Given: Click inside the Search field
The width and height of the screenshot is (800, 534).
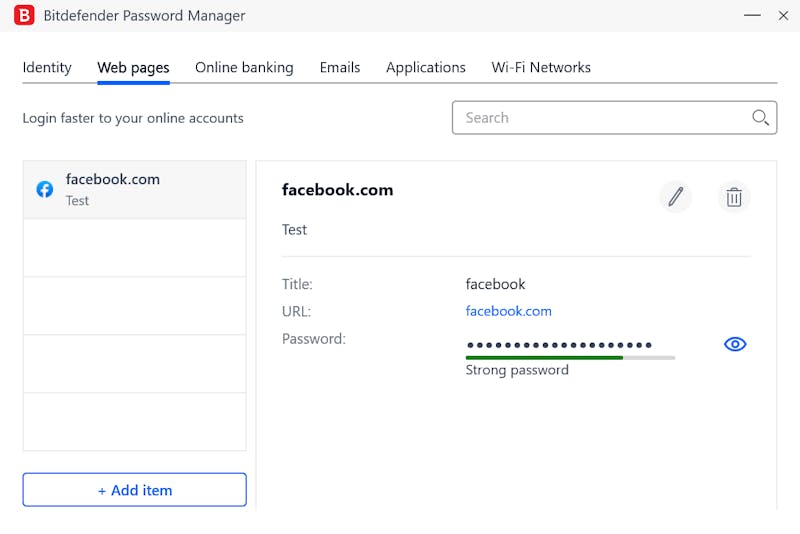Looking at the screenshot, I should (x=614, y=118).
